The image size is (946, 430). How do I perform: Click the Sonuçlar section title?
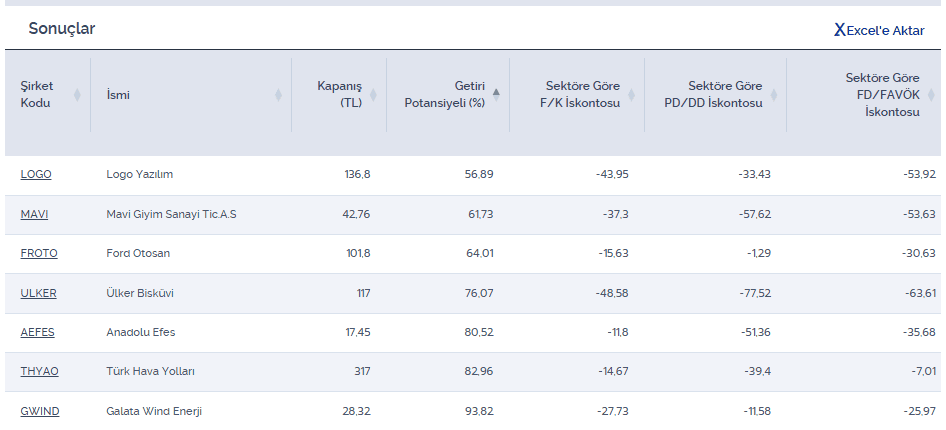[61, 29]
